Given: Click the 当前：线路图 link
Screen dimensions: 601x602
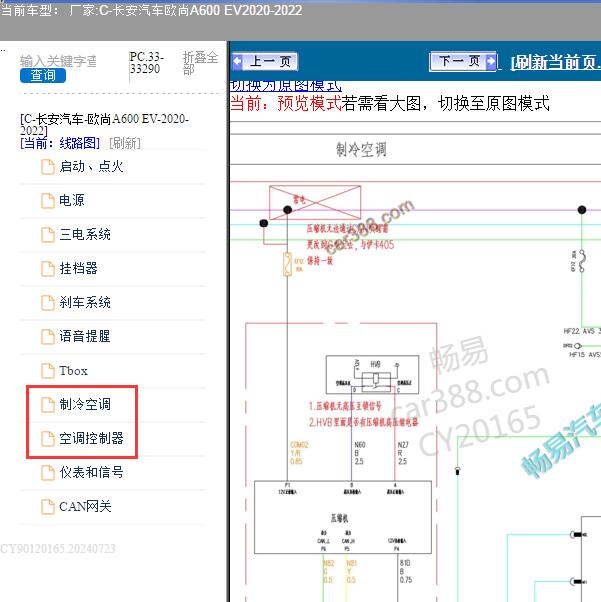Looking at the screenshot, I should tap(60, 143).
